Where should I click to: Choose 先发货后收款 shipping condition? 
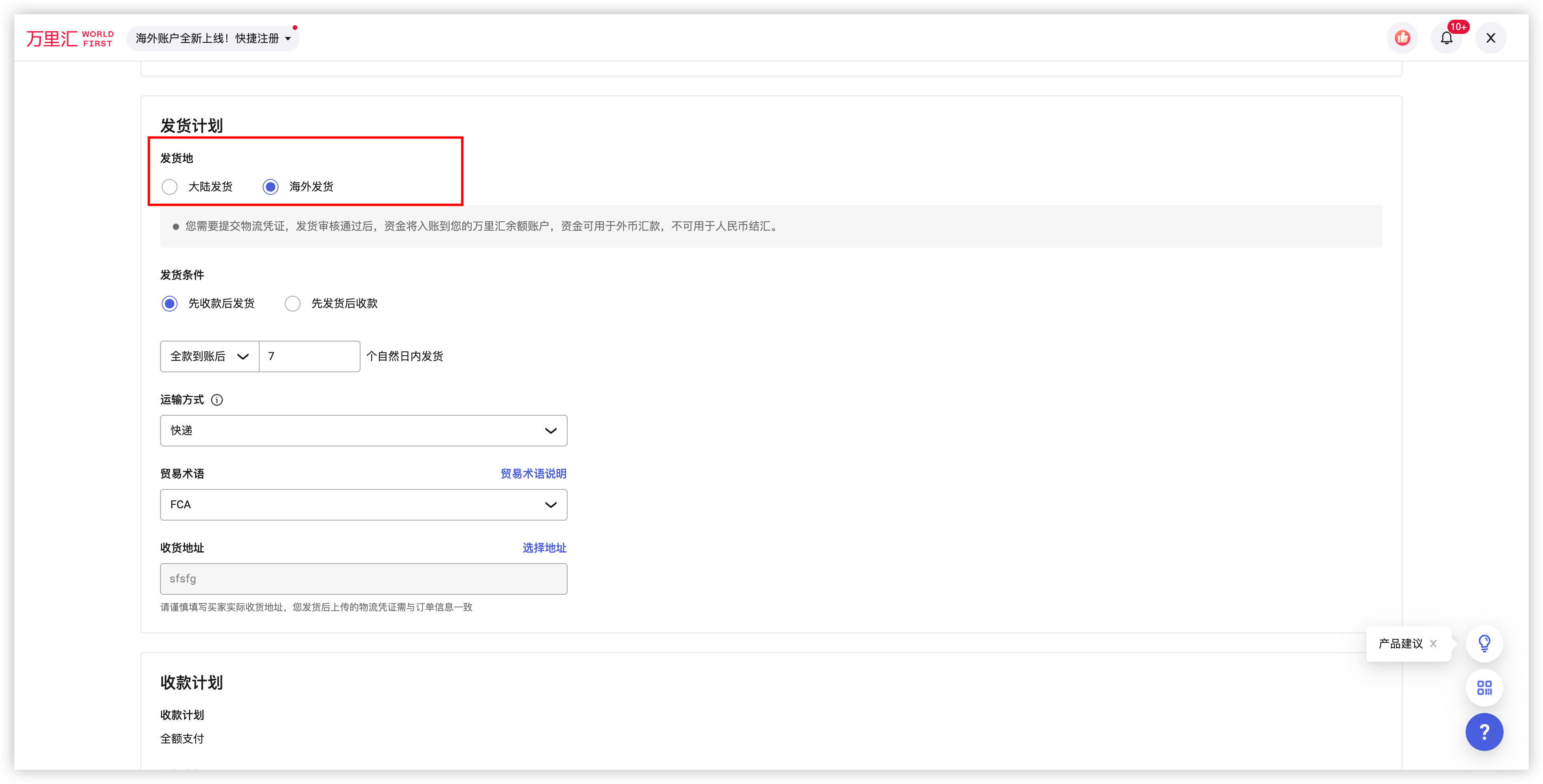293,304
